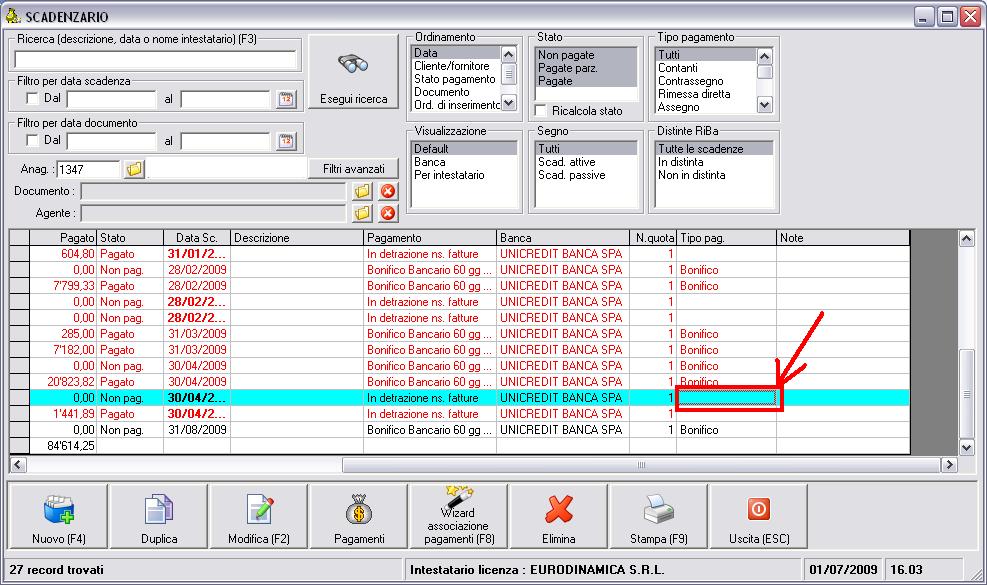The height and width of the screenshot is (585, 987).
Task: Select Cliente/fornitore in Ordinamento list
Action: pyautogui.click(x=451, y=66)
